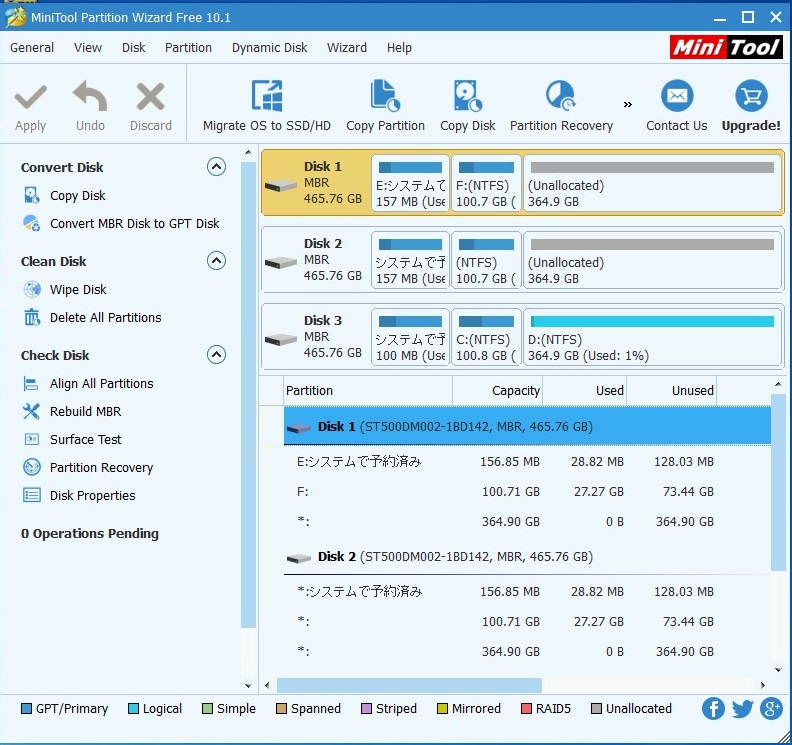Open the Help menu
Viewport: 792px width, 745px height.
[399, 47]
